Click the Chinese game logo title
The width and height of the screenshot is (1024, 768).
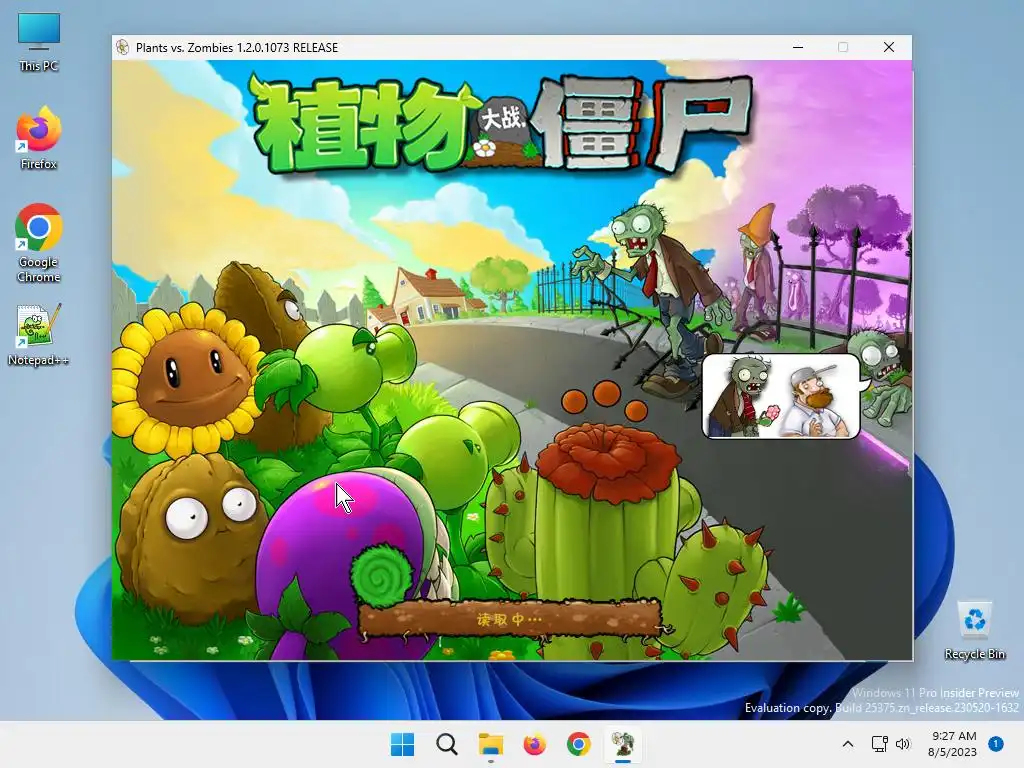click(502, 124)
